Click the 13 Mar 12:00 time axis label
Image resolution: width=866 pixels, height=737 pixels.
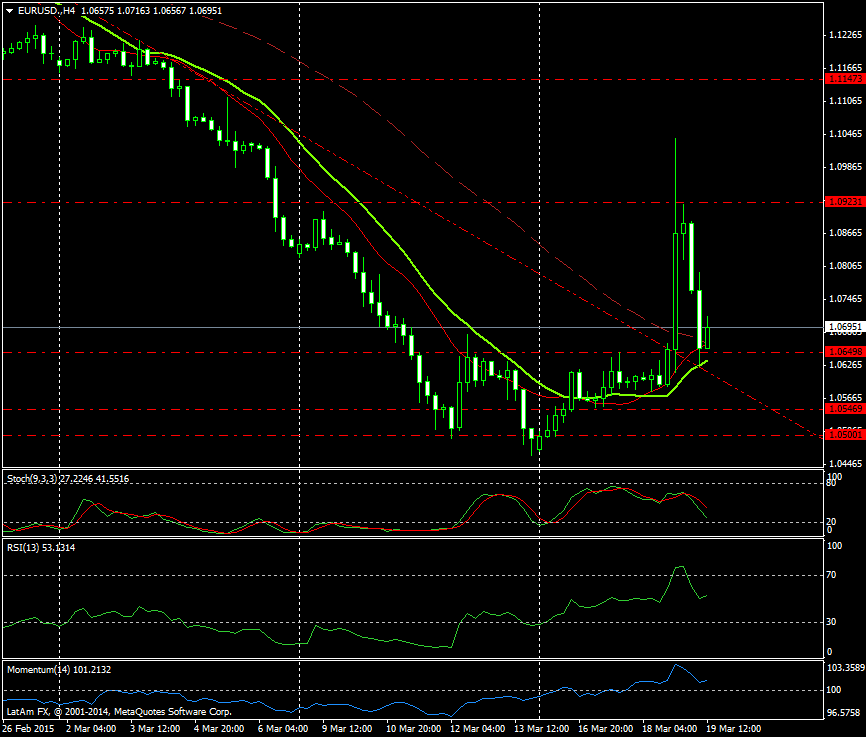(x=541, y=729)
